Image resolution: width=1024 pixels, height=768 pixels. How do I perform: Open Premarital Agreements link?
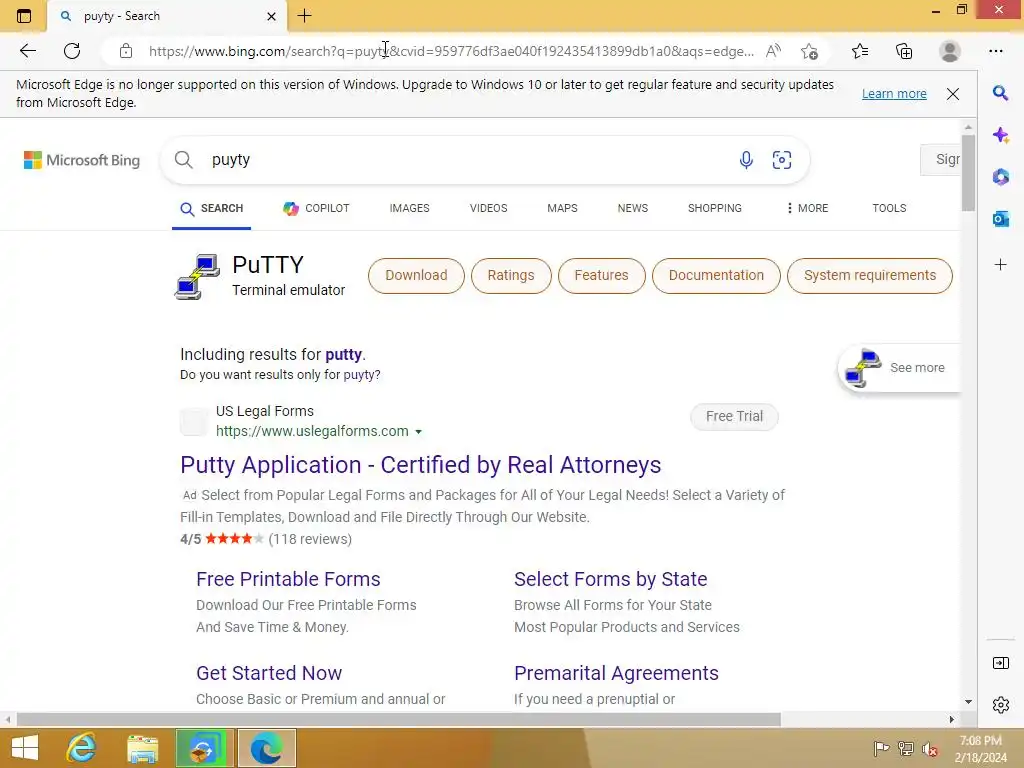pyautogui.click(x=616, y=673)
